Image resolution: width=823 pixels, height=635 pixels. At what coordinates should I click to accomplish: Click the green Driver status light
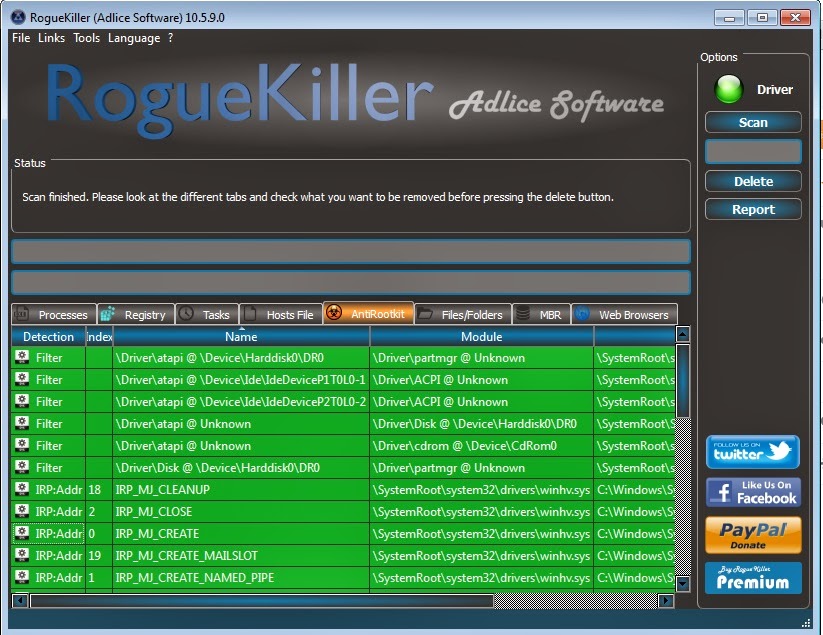point(729,89)
